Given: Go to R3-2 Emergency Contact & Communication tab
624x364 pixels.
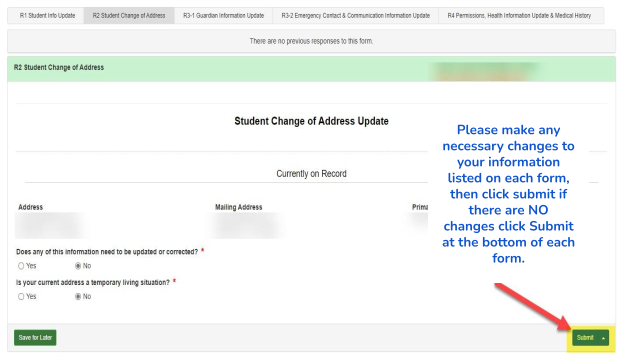Looking at the screenshot, I should (x=355, y=16).
